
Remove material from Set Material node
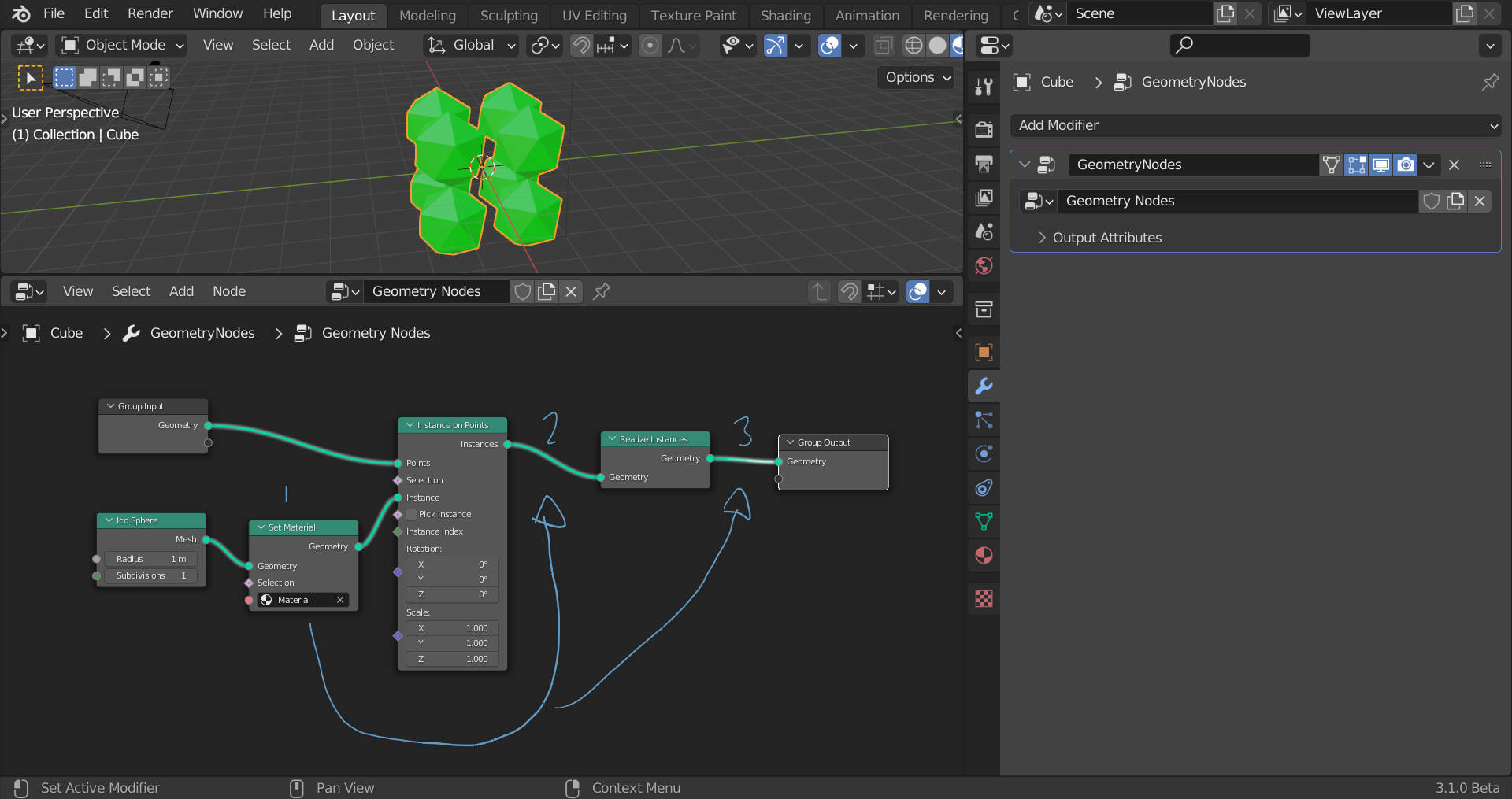point(340,600)
